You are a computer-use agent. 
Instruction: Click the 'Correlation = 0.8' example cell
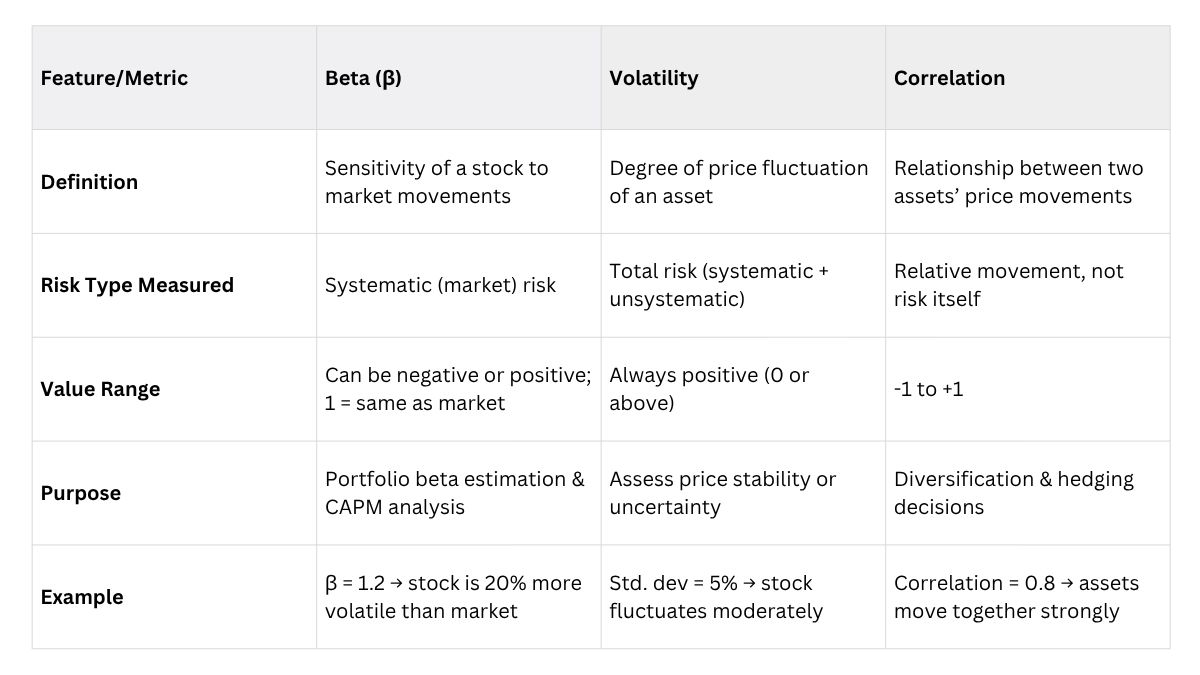click(1016, 597)
